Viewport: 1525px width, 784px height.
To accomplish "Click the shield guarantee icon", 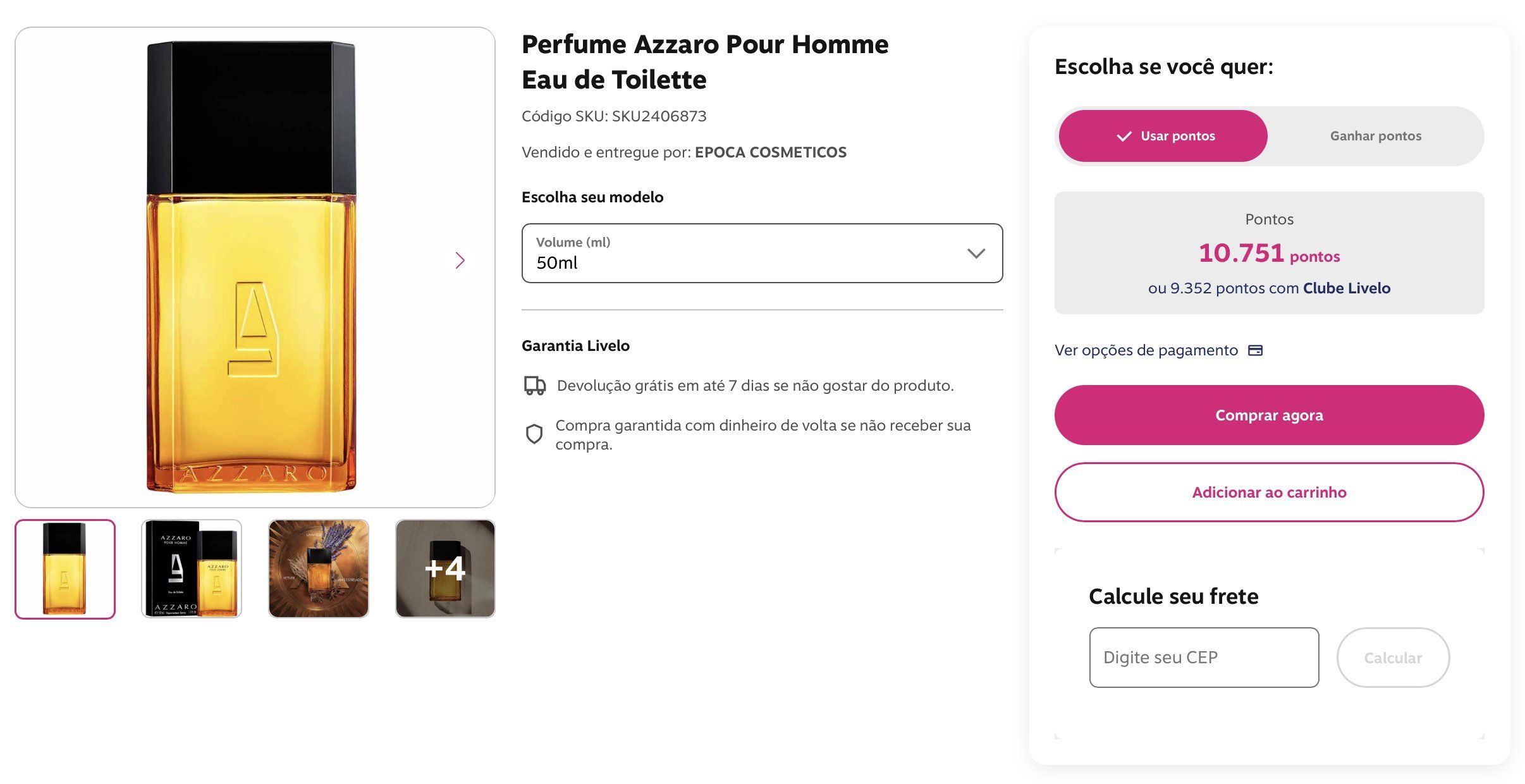I will tap(534, 434).
